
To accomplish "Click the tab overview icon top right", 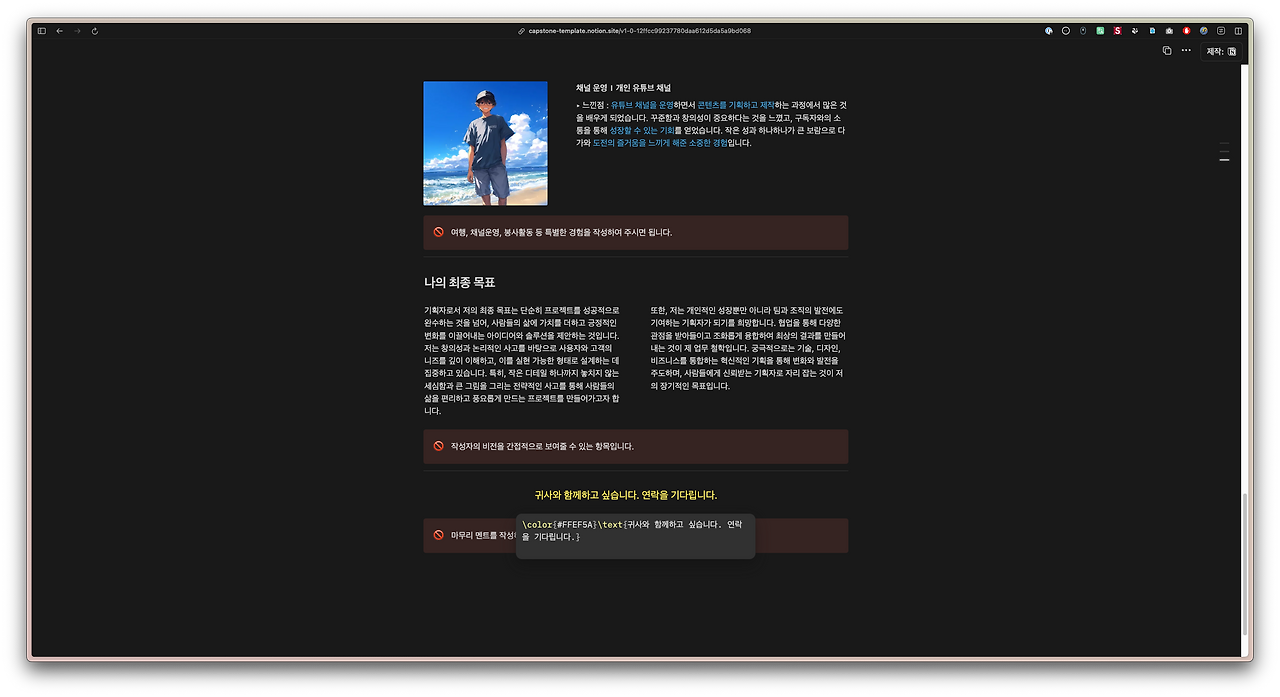I will (x=1238, y=31).
